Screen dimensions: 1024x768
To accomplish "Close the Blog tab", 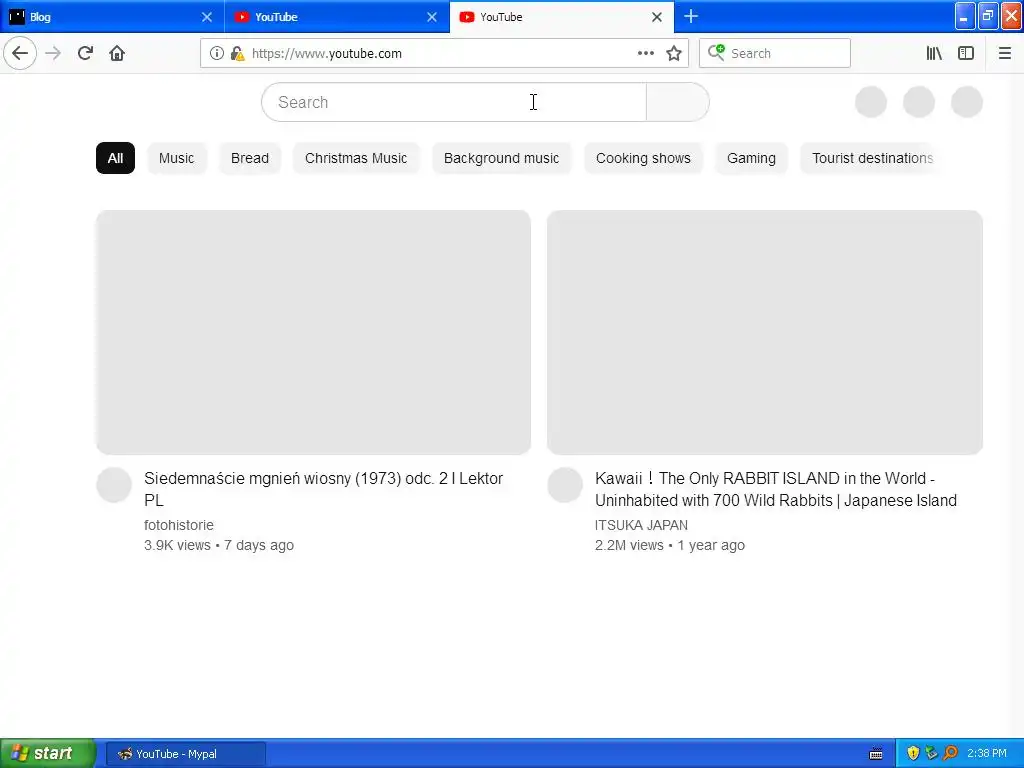I will click(207, 17).
